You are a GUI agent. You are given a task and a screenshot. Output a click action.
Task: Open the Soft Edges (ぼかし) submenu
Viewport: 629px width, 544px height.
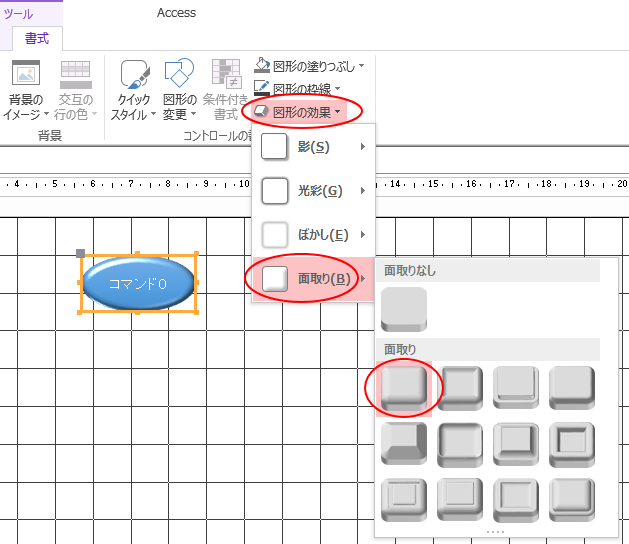[313, 235]
